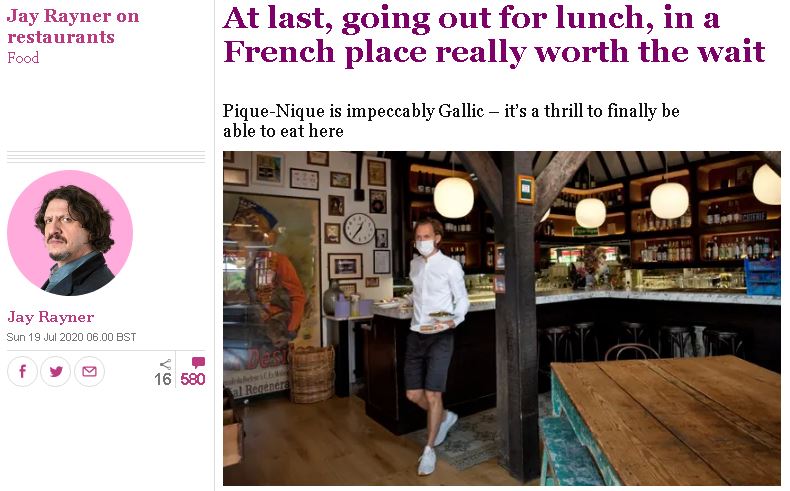Click the article headline about French lunch
Screen dimensions: 790x491
pyautogui.click(x=494, y=36)
